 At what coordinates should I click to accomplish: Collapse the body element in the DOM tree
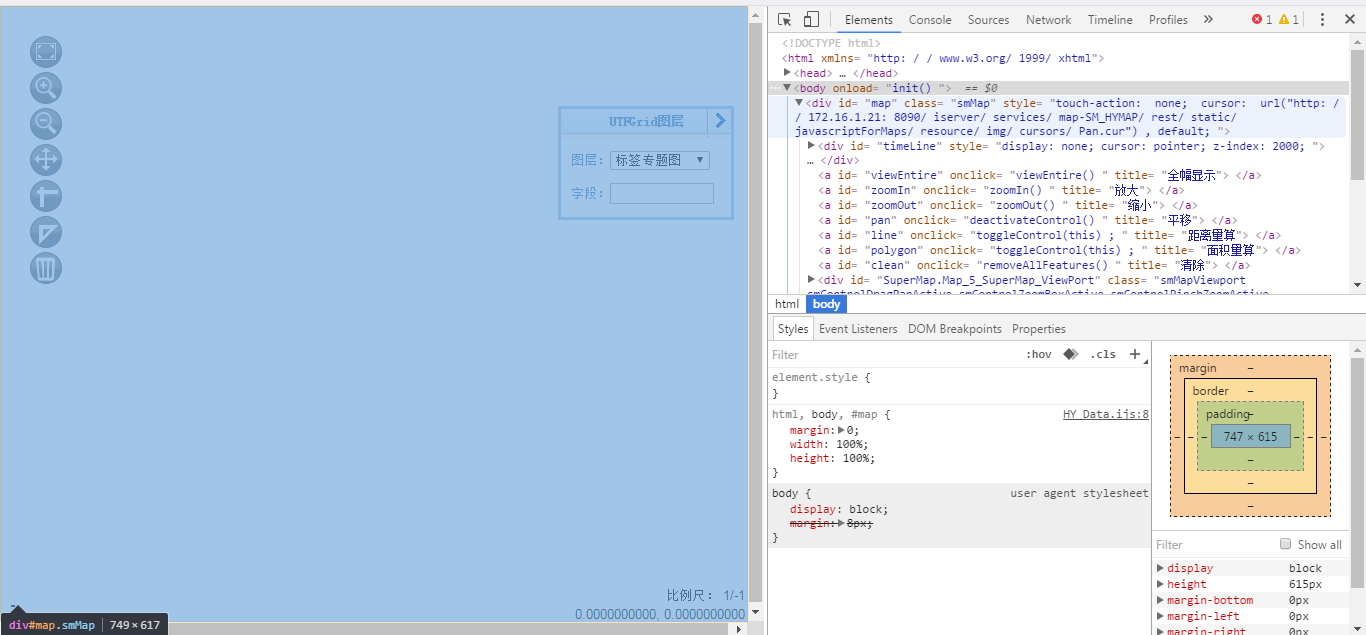788,88
